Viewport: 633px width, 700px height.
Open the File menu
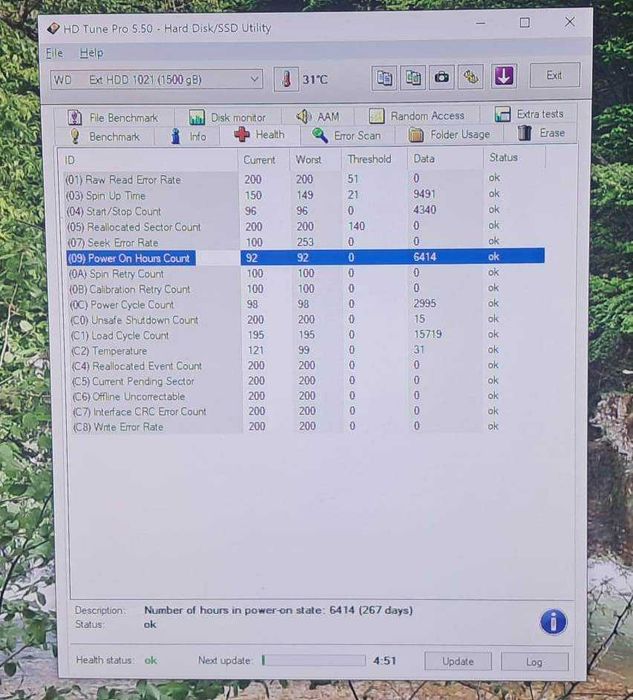click(54, 53)
